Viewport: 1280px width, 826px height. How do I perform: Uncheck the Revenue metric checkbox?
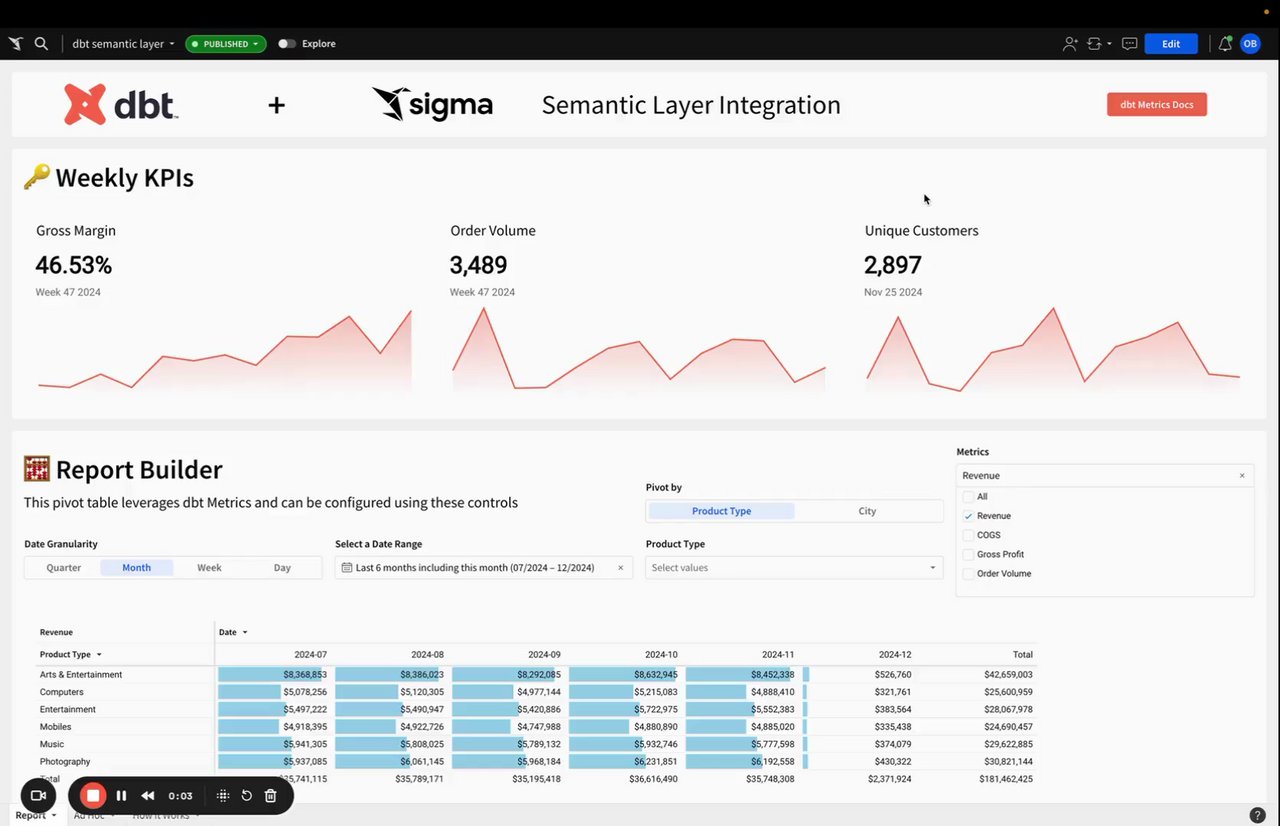pyautogui.click(x=968, y=516)
